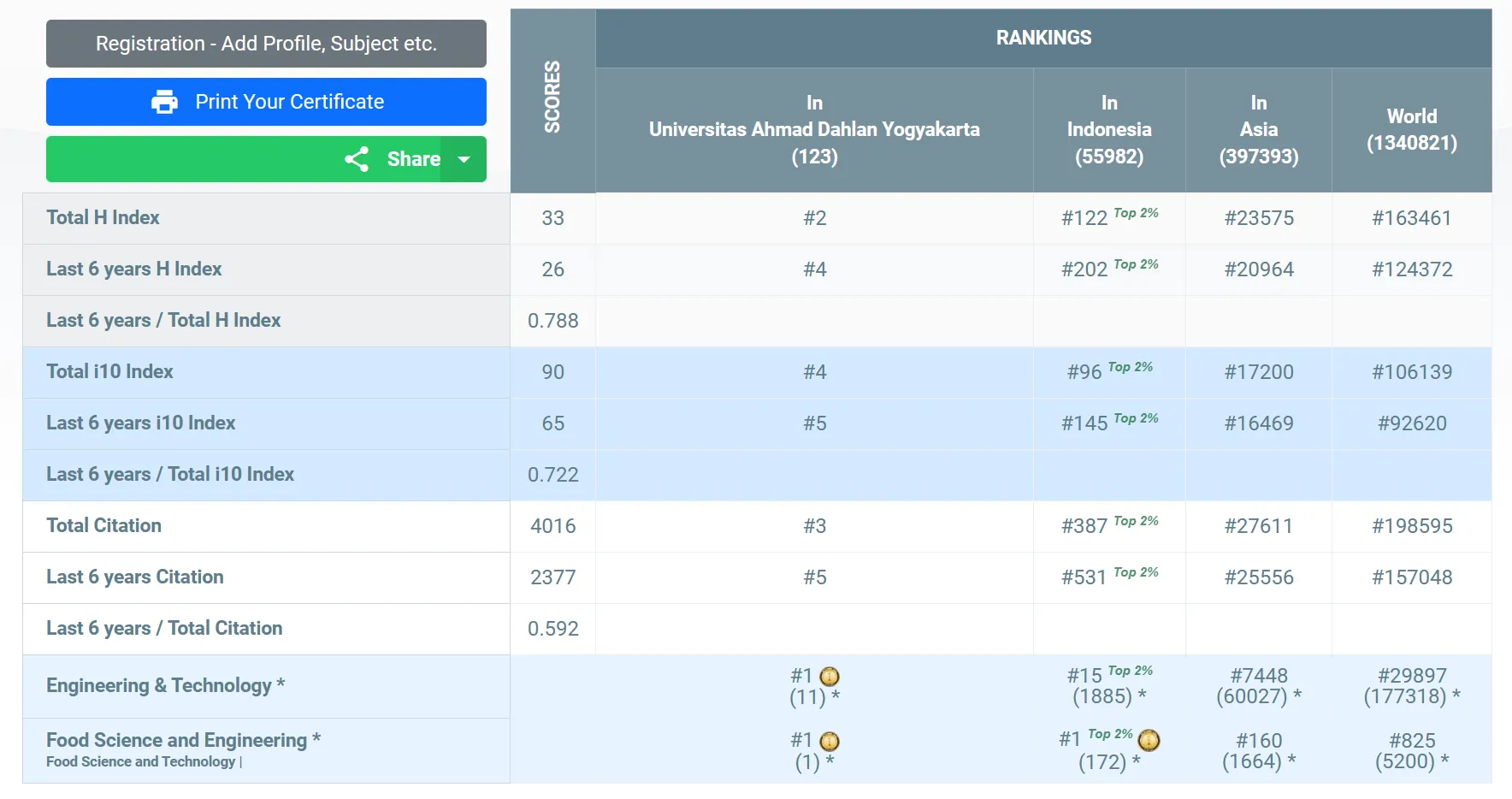Select the Food Science and Engineering subject label
This screenshot has width=1512, height=799.
point(176,740)
